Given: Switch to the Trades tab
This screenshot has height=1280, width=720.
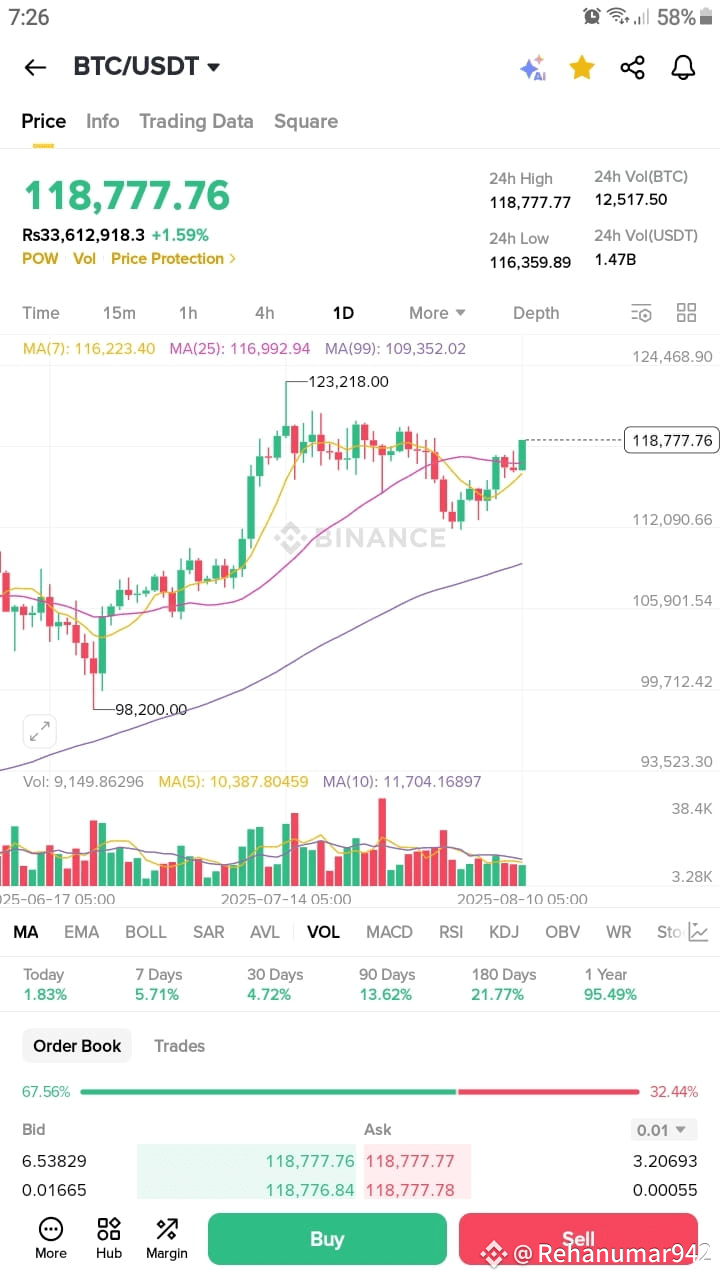Looking at the screenshot, I should [x=179, y=1046].
